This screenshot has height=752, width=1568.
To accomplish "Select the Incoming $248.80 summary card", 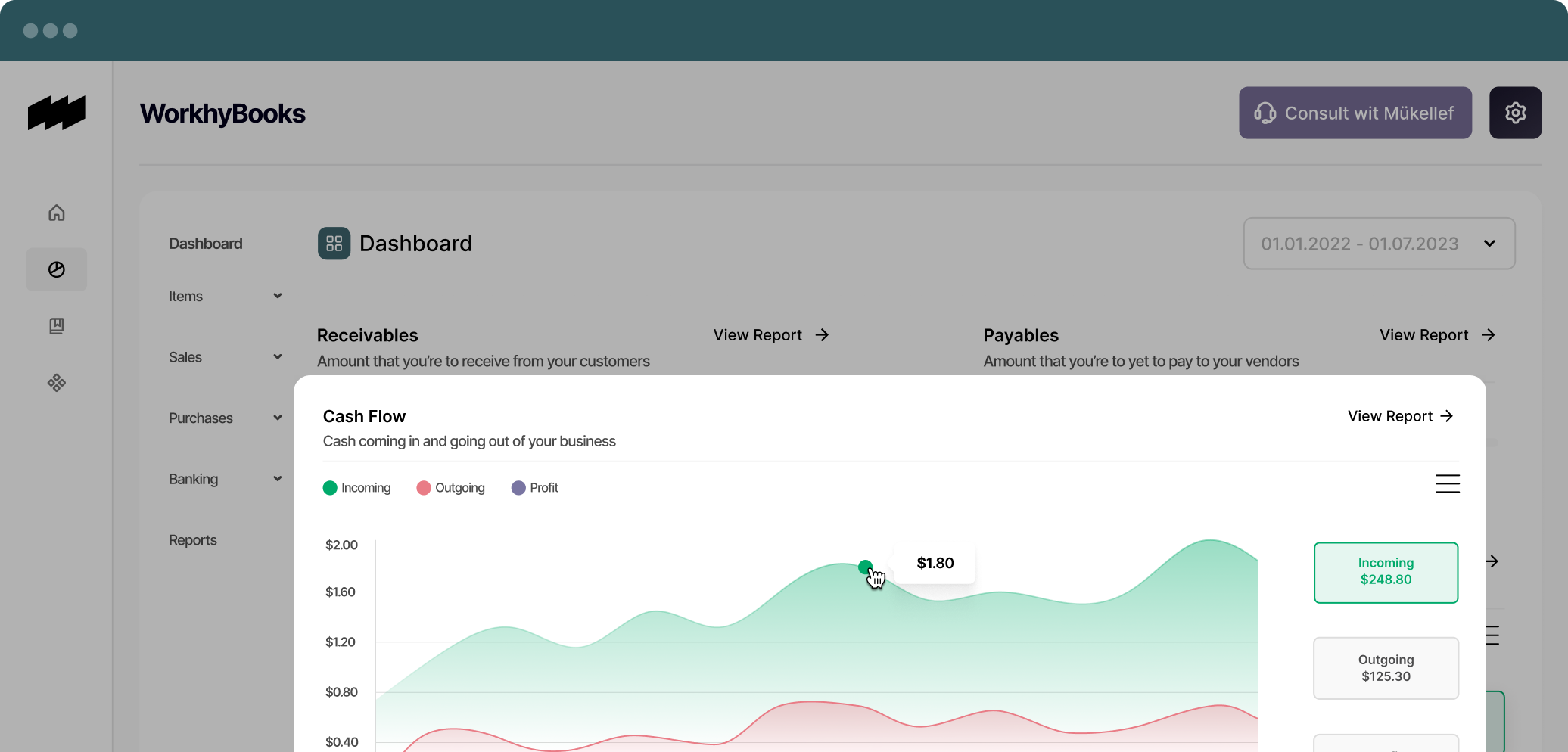I will (x=1386, y=572).
